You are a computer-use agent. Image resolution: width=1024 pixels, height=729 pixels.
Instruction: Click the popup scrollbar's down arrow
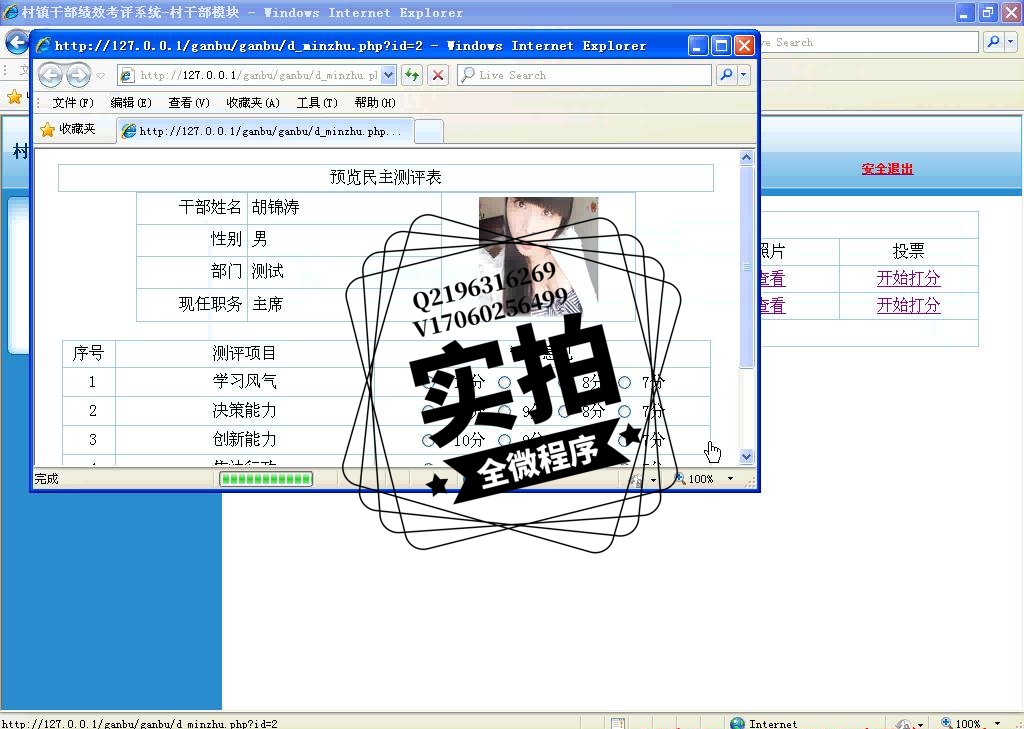[x=746, y=456]
